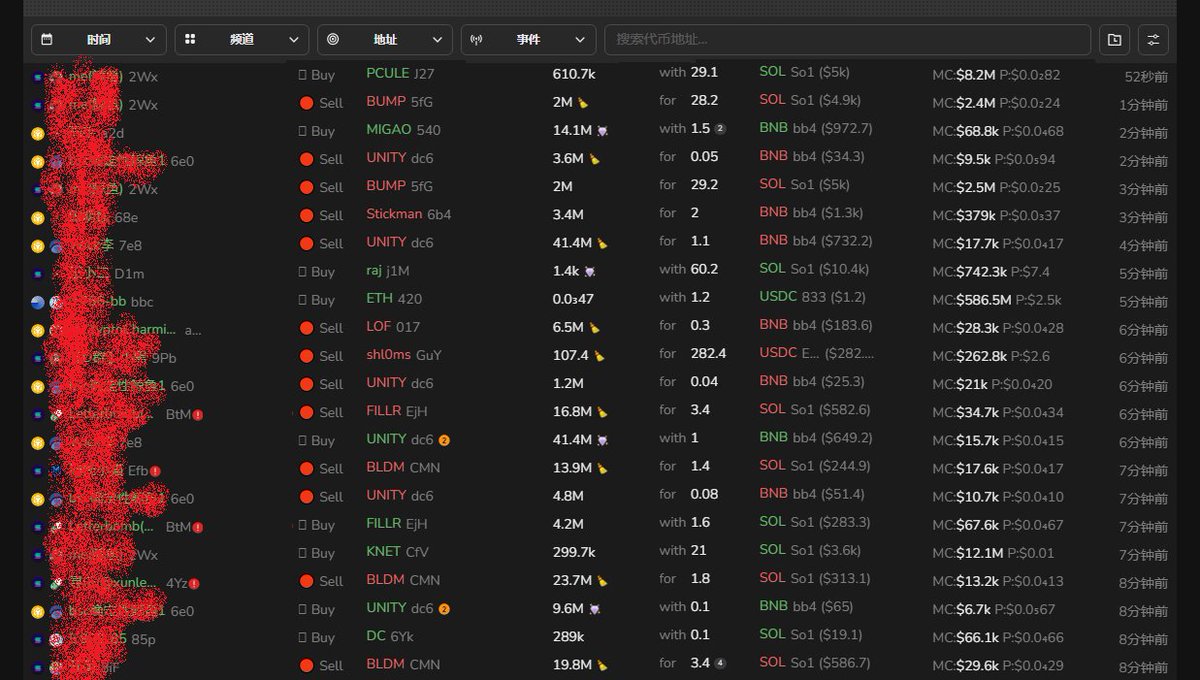1200x680 pixels.
Task: Click MC:$12.1M market cap value
Action: click(968, 553)
